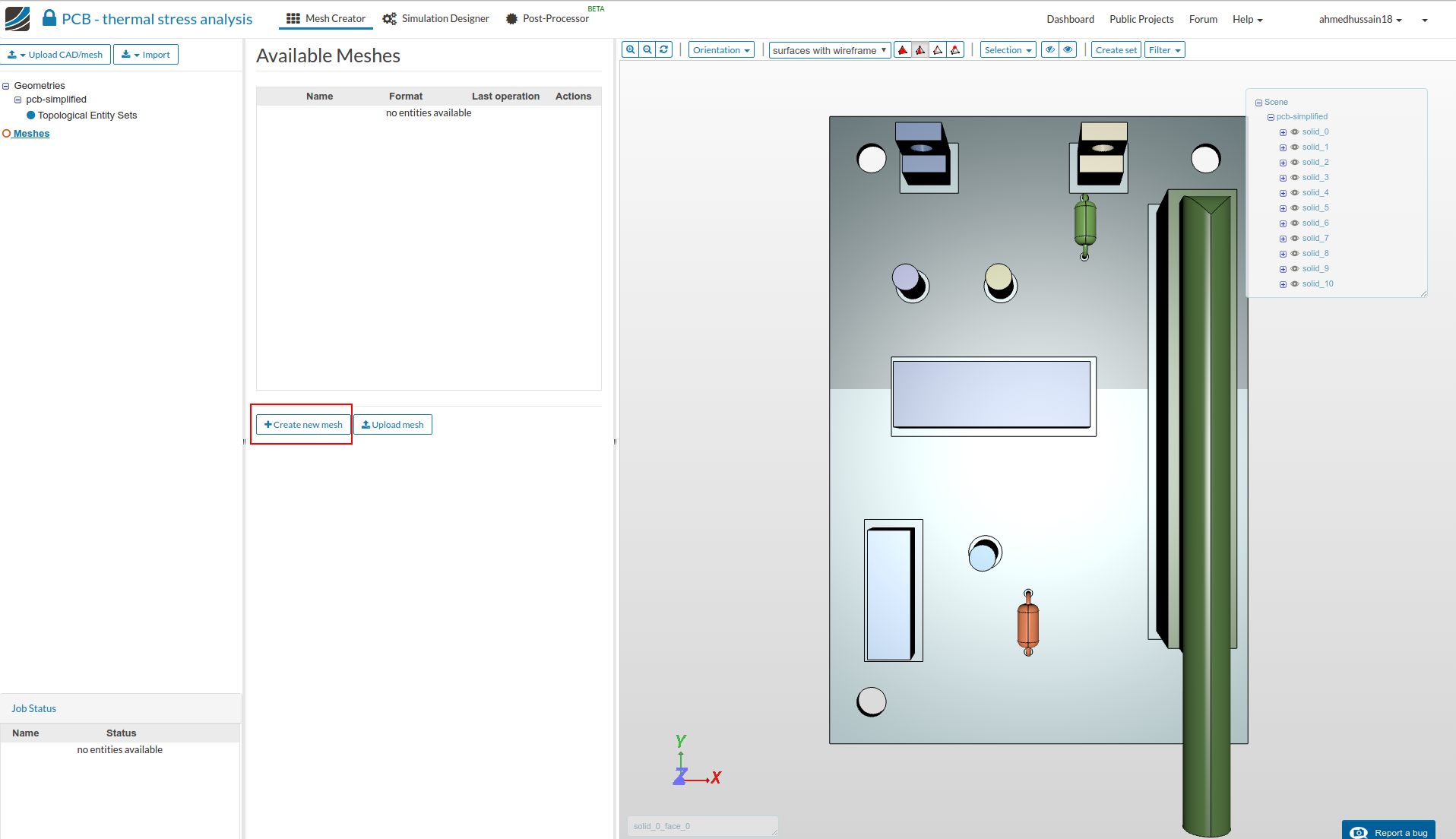Screen dimensions: 1456x839
Task: Expand the solid_0 tree node
Action: point(1283,132)
